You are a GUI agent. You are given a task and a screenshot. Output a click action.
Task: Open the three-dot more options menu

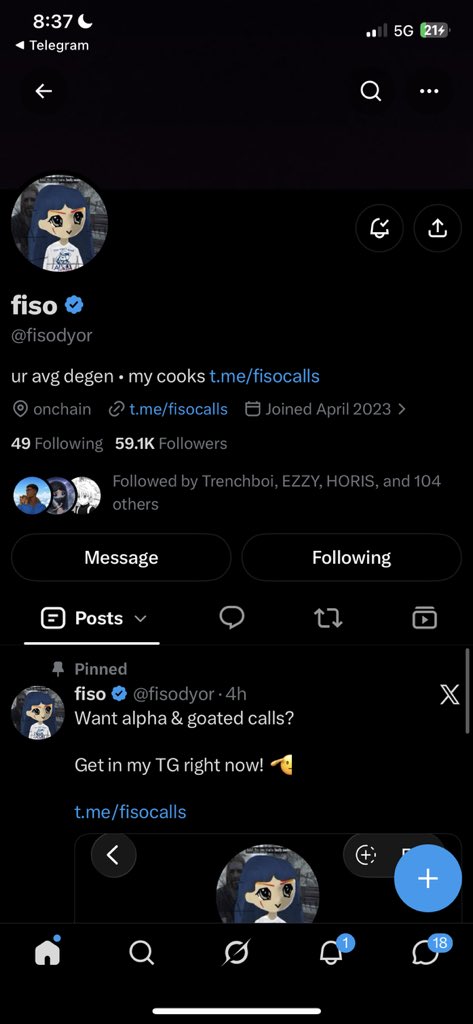click(429, 91)
